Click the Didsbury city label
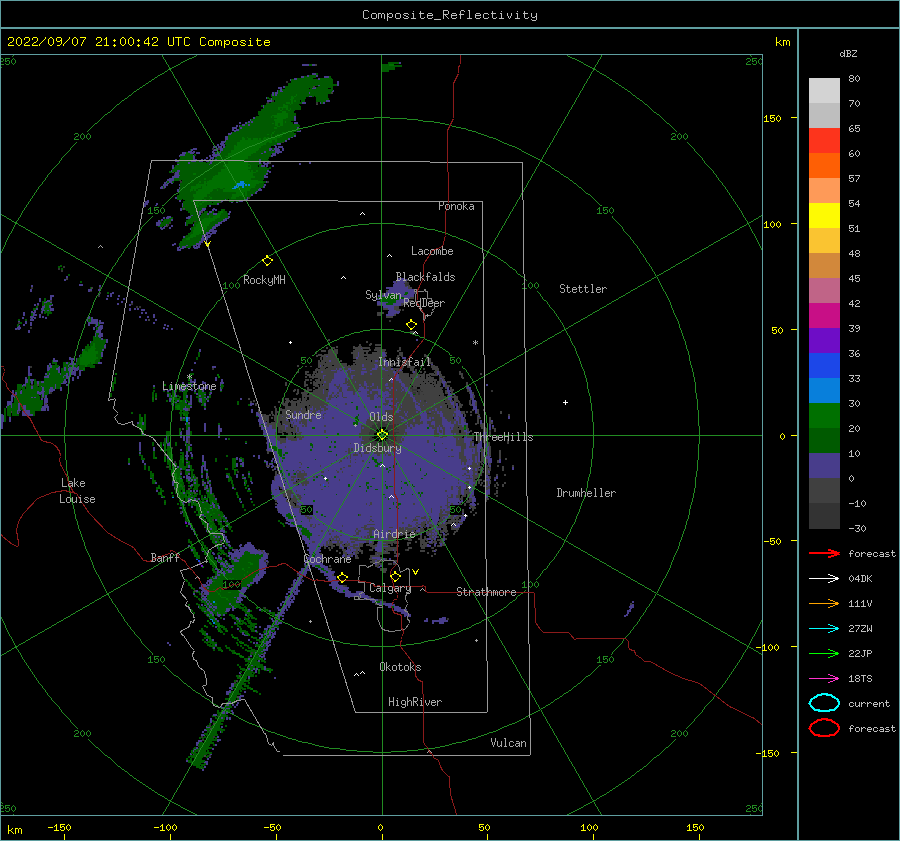Viewport: 900px width, 841px height. [x=377, y=448]
